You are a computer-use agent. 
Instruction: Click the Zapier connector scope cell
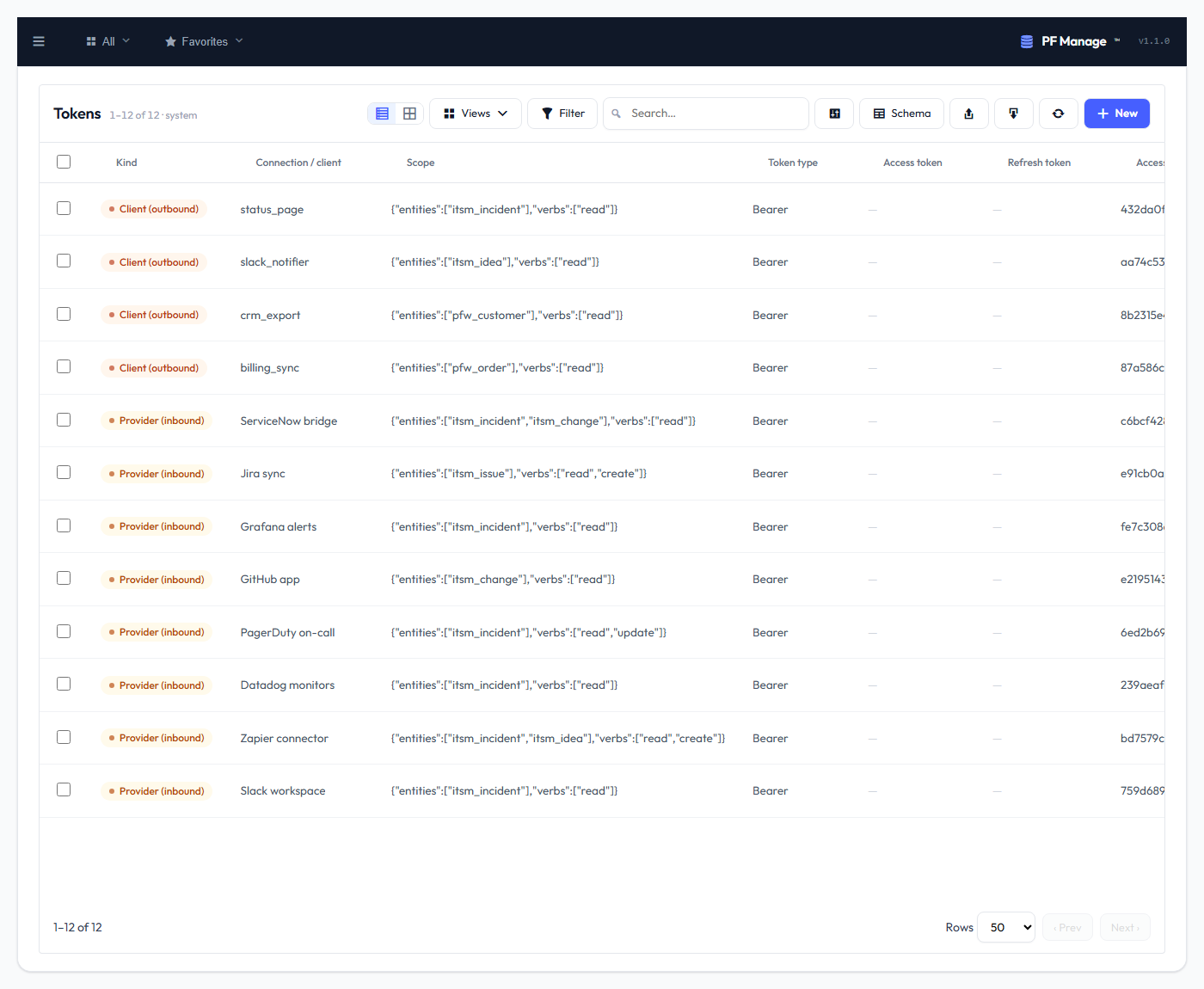tap(558, 739)
